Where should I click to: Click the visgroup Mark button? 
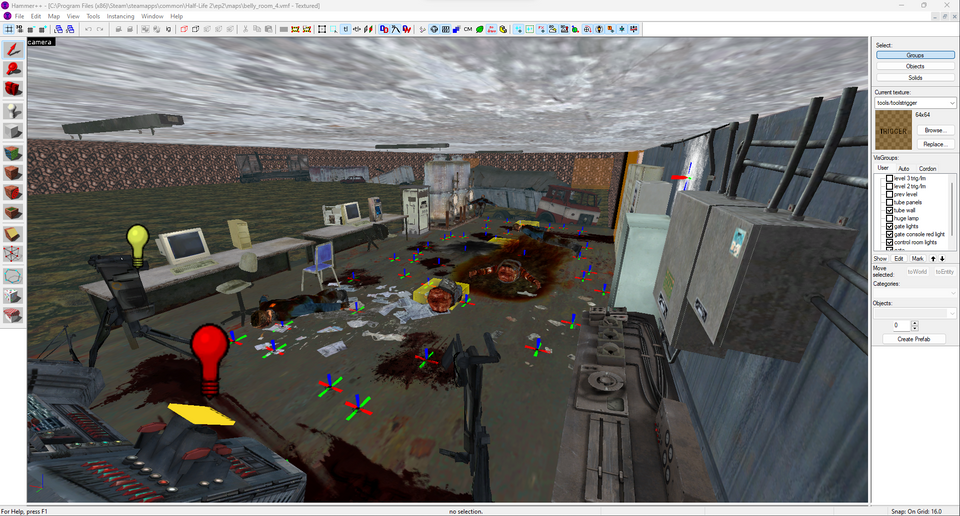[917, 258]
